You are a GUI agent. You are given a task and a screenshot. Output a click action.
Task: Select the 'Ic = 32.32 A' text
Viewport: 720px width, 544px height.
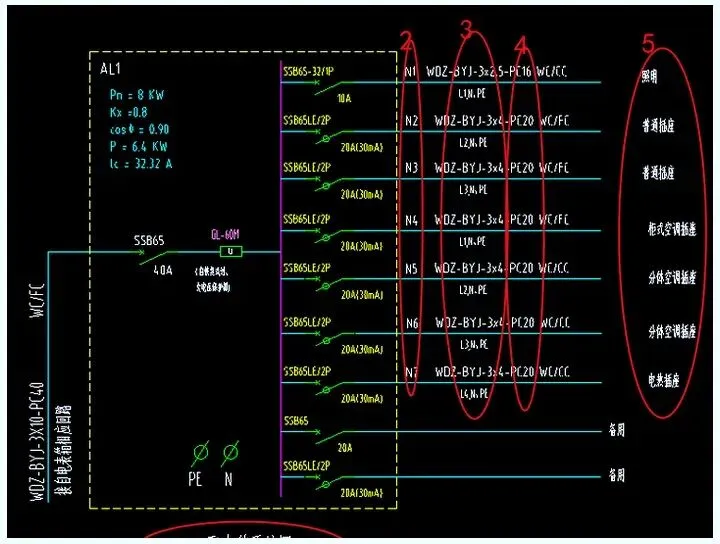point(141,164)
